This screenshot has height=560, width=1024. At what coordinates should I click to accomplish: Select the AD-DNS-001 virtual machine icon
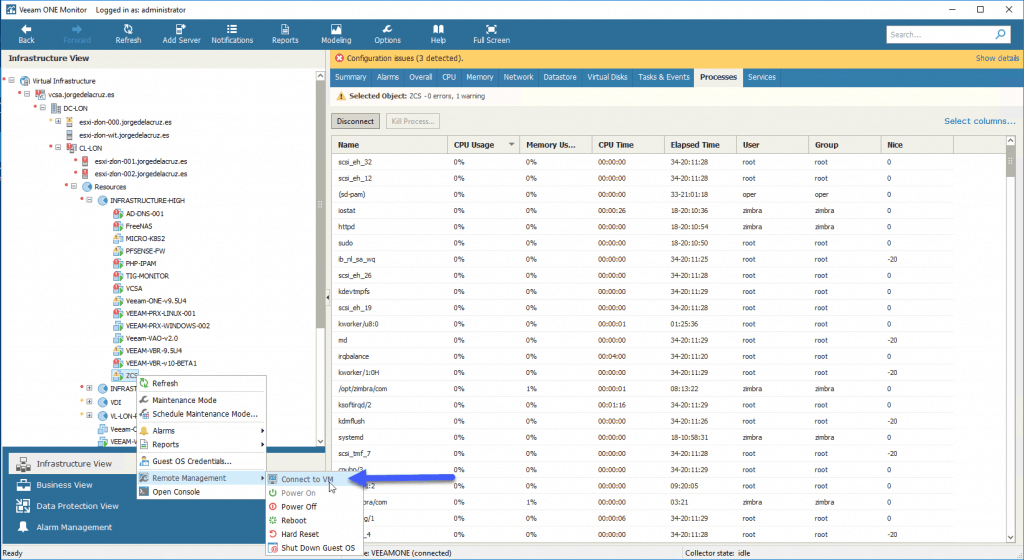pos(118,213)
